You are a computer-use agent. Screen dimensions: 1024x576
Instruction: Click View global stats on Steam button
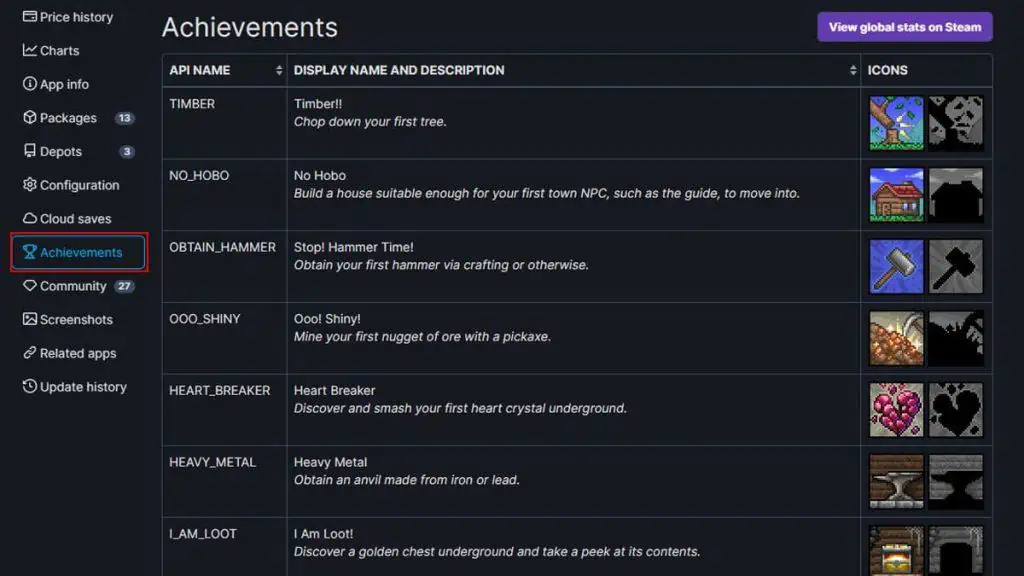tap(904, 27)
